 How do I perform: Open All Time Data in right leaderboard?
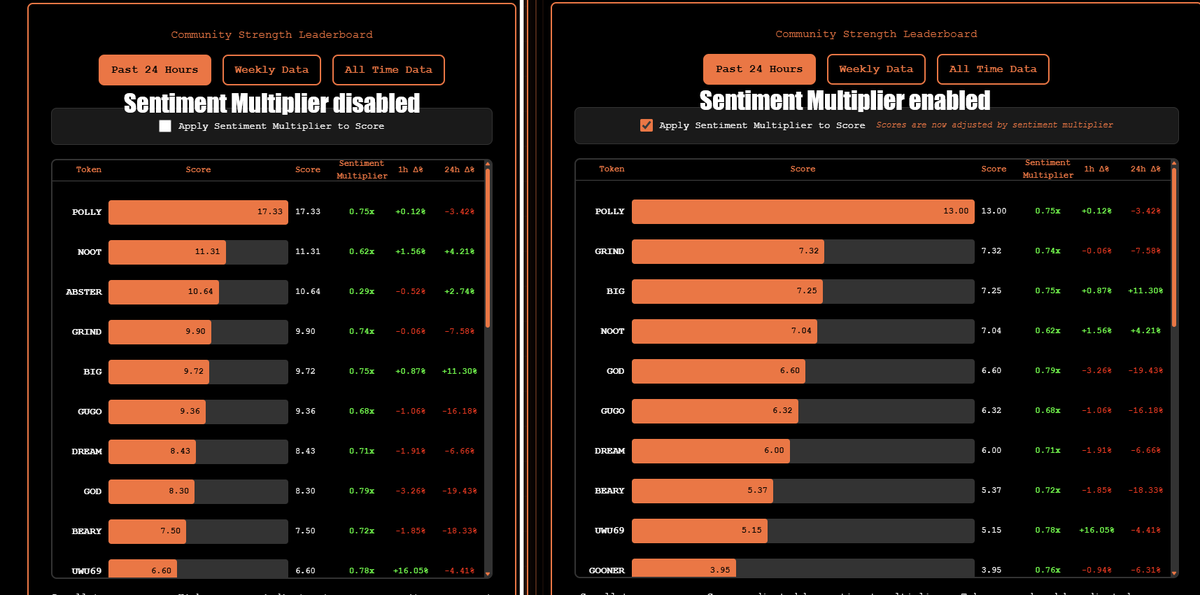pos(993,69)
